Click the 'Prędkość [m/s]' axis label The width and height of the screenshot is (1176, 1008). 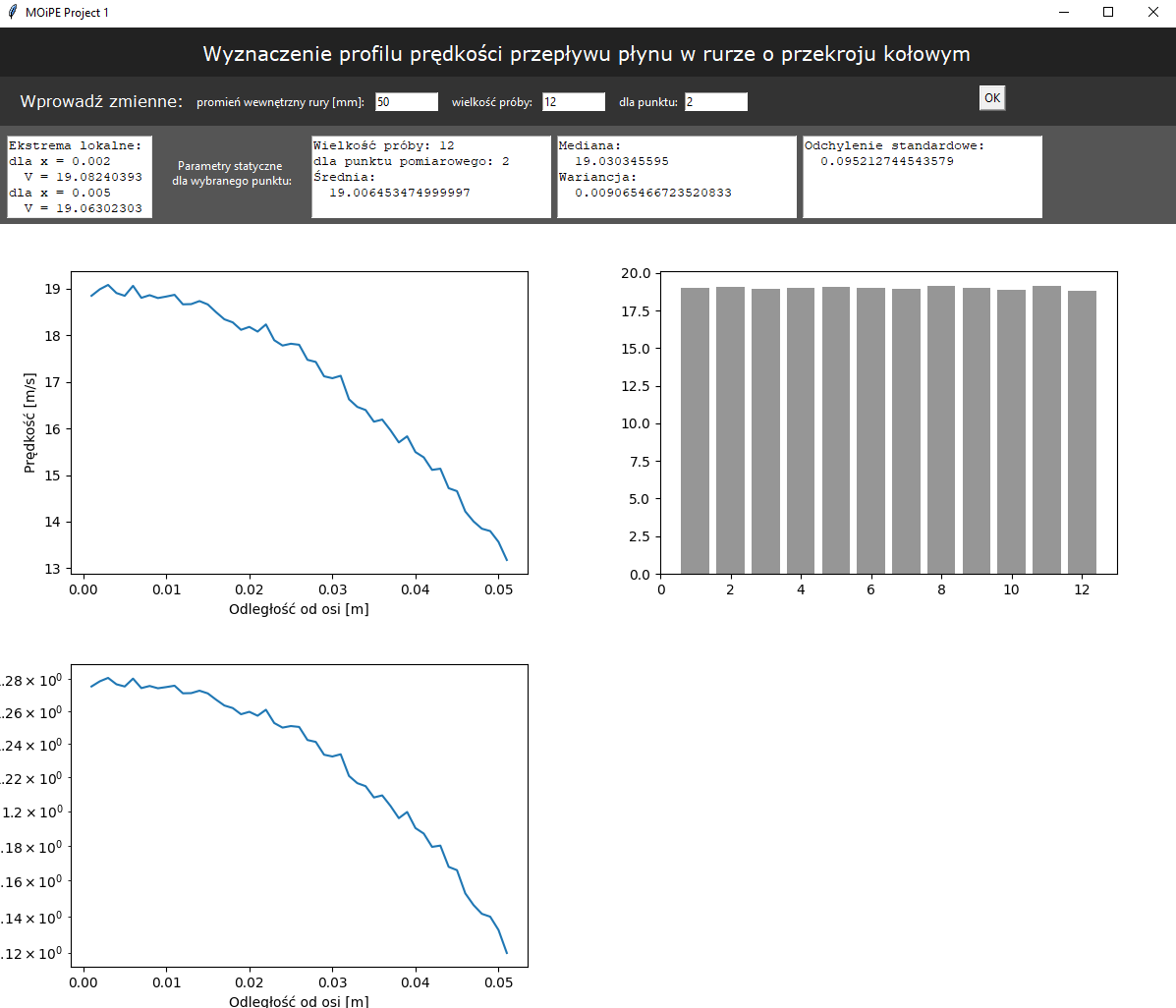29,423
